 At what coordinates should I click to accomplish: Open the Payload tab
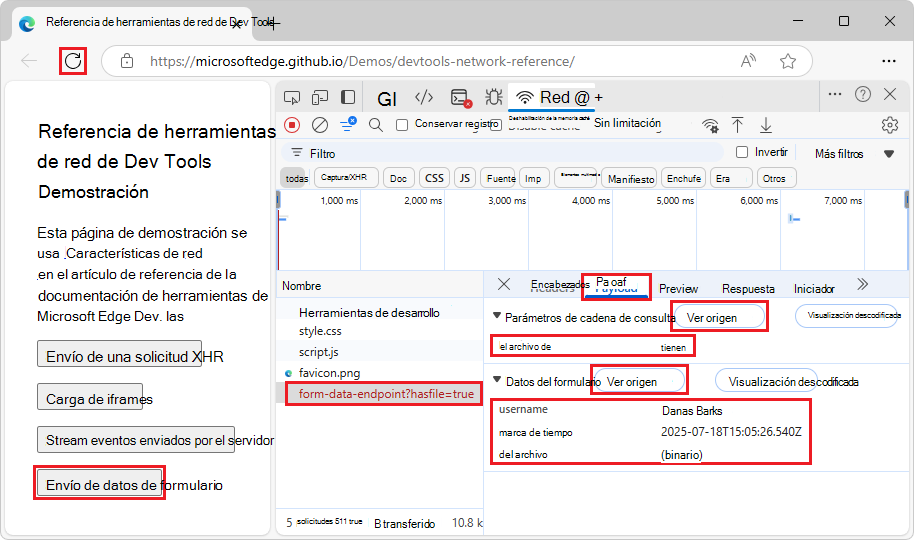click(616, 286)
